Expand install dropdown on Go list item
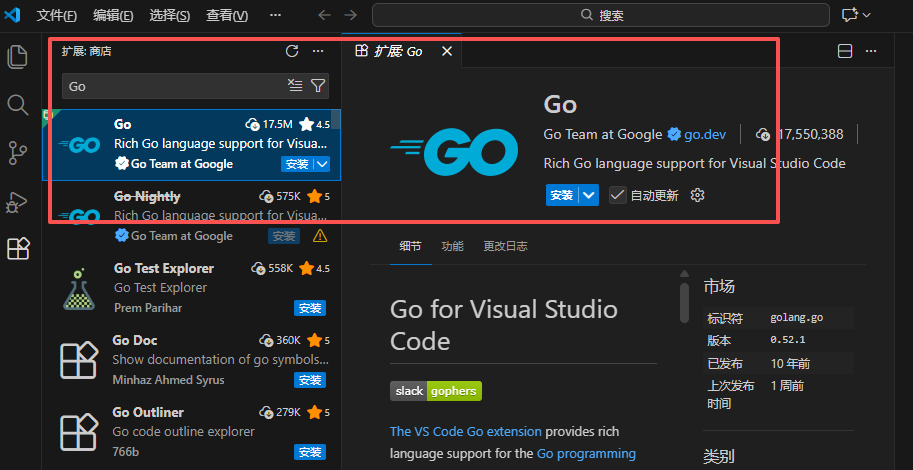Viewport: 913px width, 470px height. [x=322, y=164]
